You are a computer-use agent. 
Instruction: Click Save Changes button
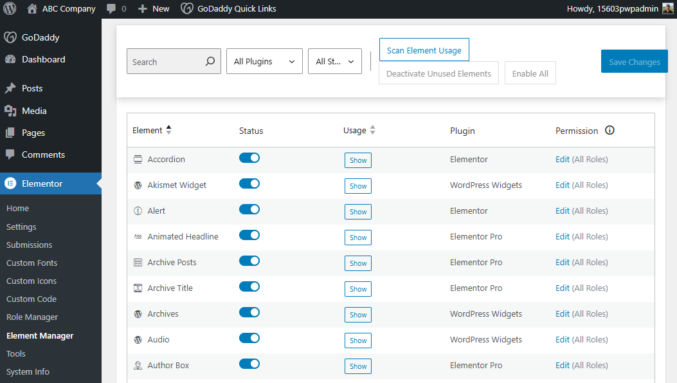[634, 62]
